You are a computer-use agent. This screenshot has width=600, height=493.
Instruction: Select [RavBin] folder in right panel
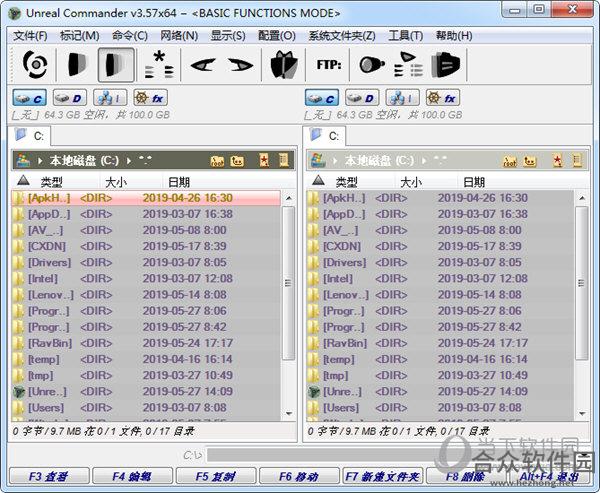[440, 343]
